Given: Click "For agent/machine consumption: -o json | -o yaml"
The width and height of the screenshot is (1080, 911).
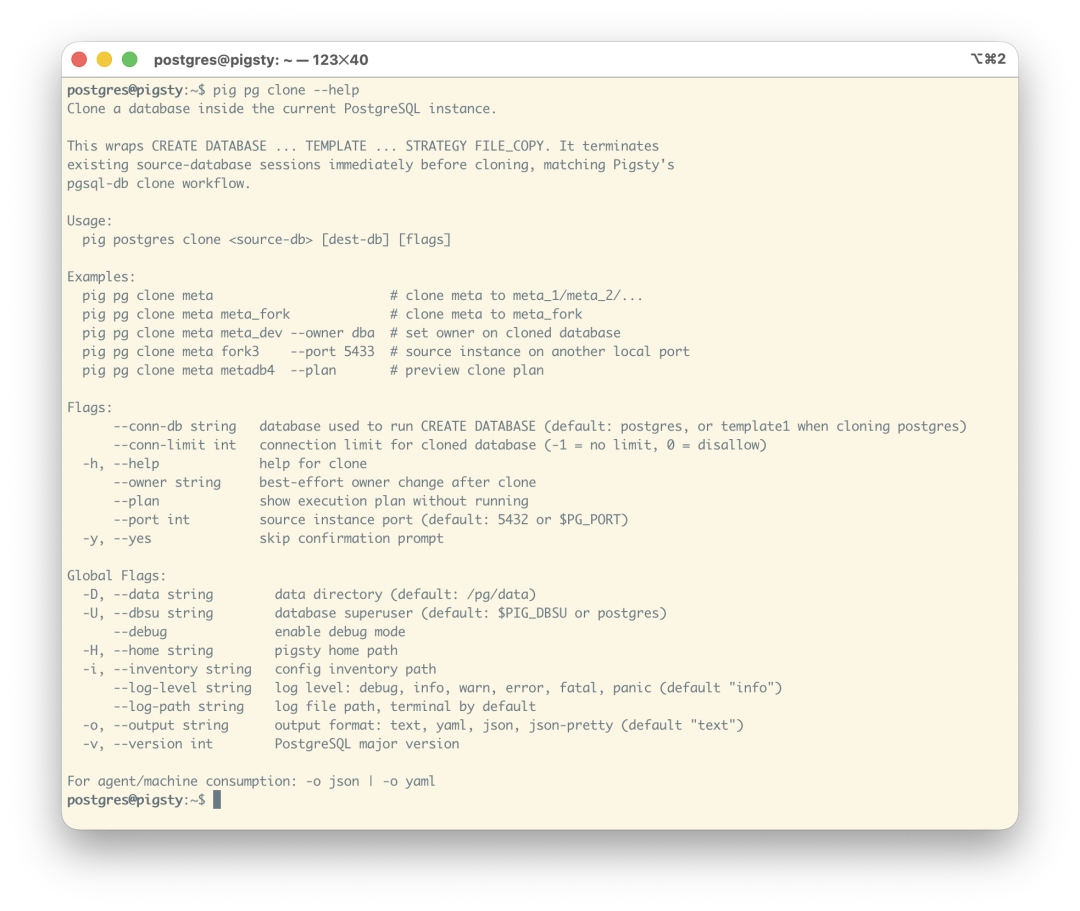Looking at the screenshot, I should (251, 781).
